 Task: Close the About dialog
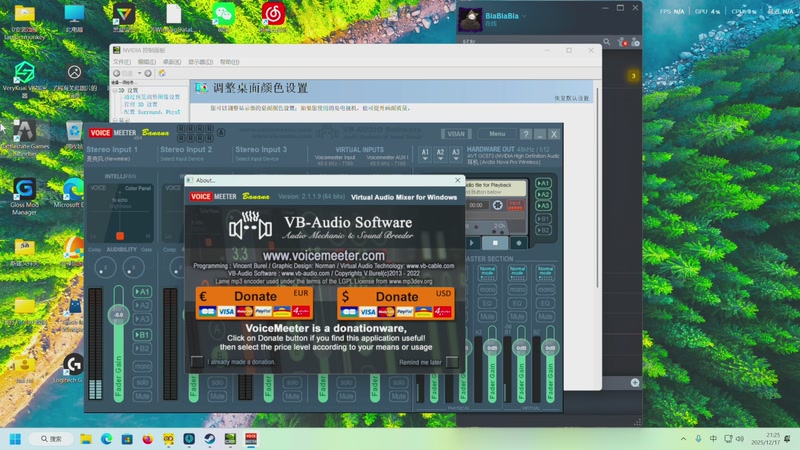pyautogui.click(x=458, y=180)
